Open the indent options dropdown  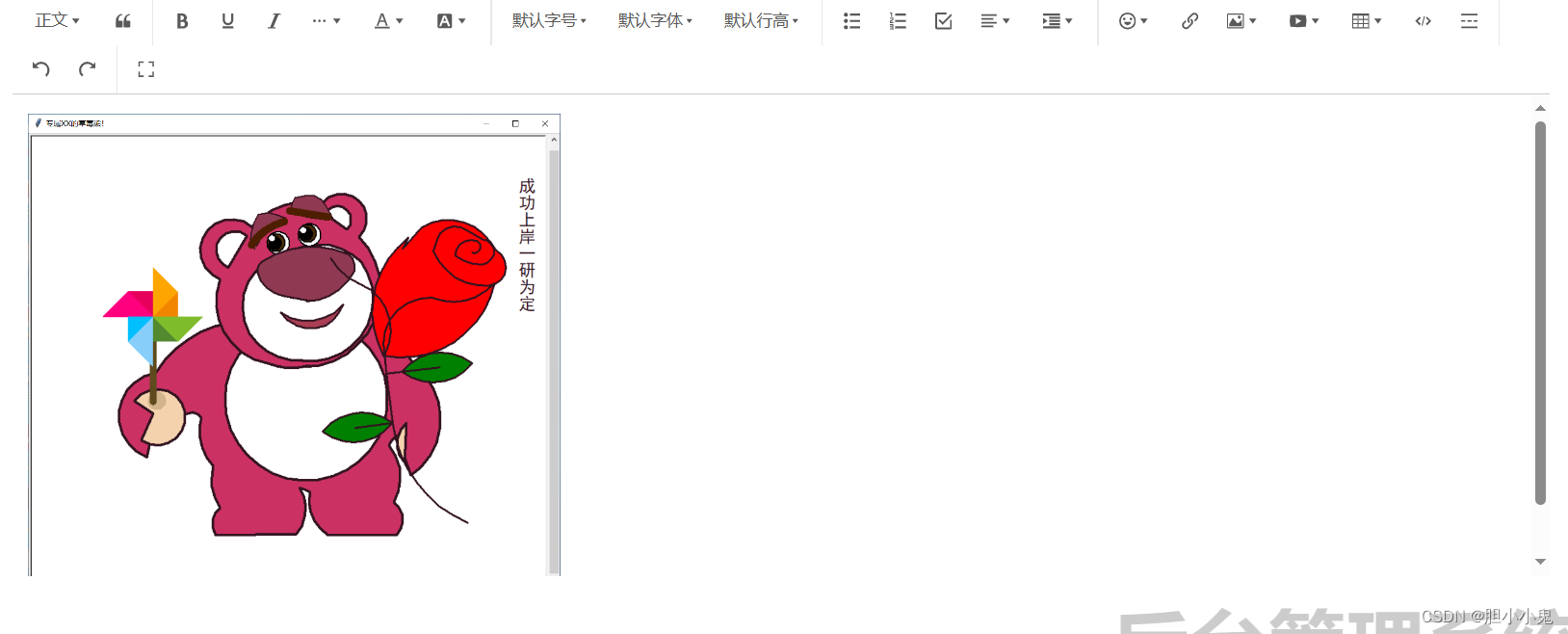click(1058, 20)
